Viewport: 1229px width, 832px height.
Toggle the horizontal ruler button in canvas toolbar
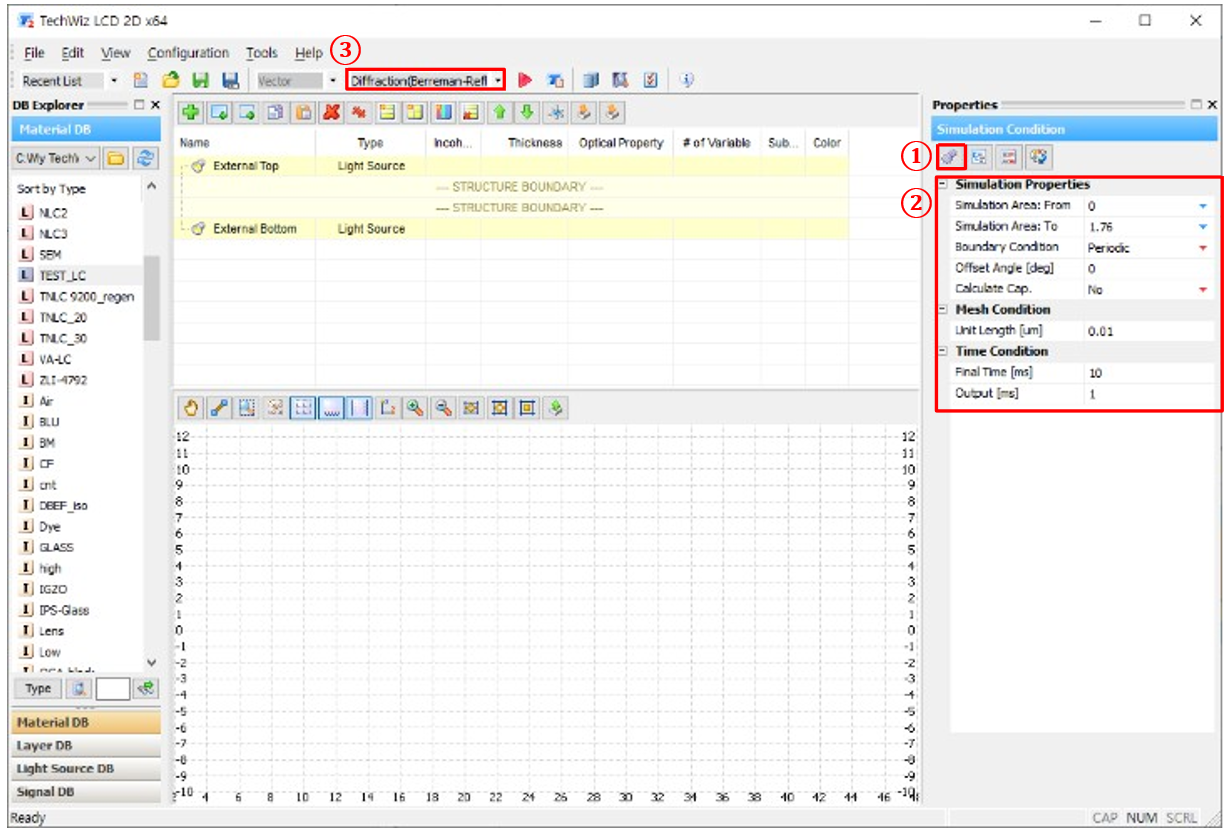pos(331,408)
